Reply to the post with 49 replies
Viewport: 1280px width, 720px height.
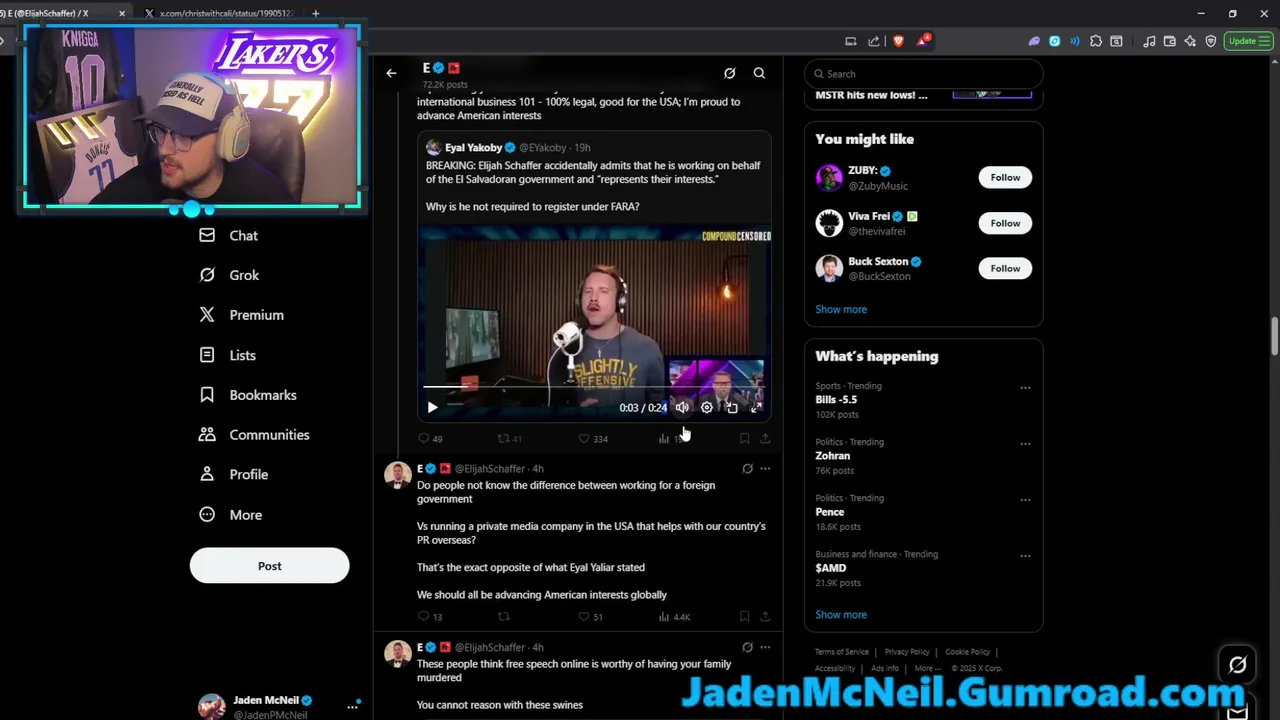tap(430, 438)
